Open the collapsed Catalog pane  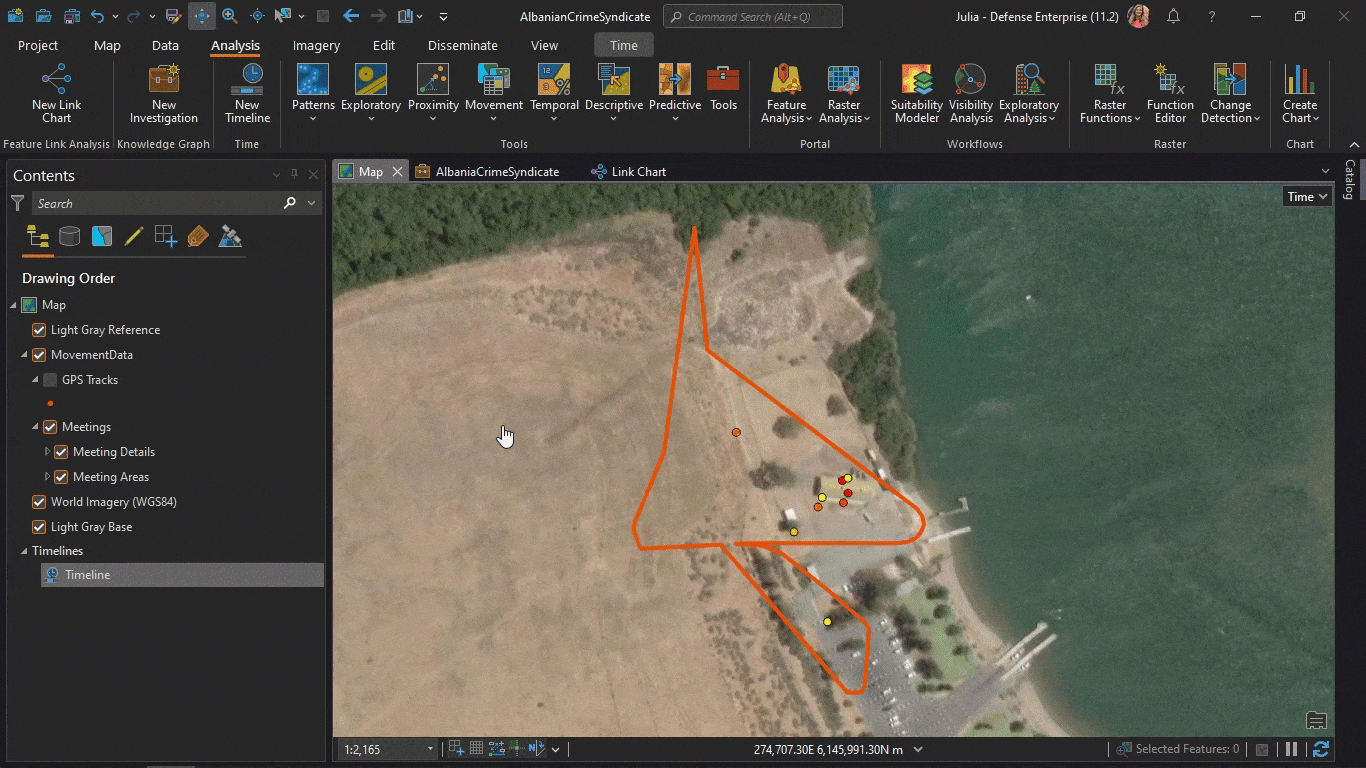point(1350,180)
